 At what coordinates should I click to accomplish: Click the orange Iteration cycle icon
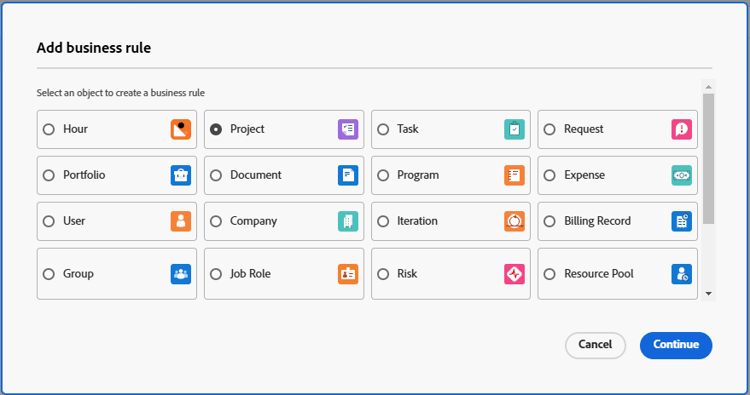coord(514,221)
